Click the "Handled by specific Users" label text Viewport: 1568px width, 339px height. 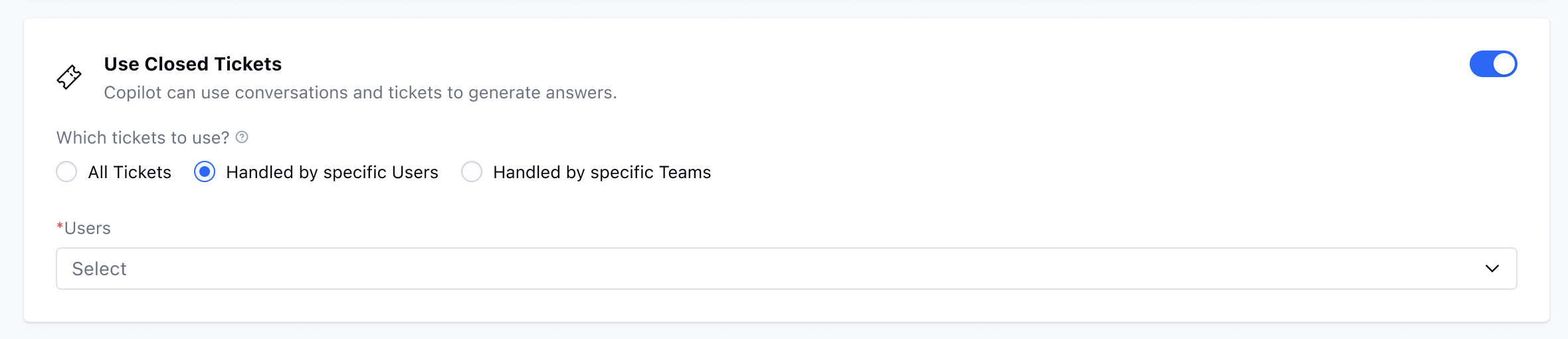332,172
